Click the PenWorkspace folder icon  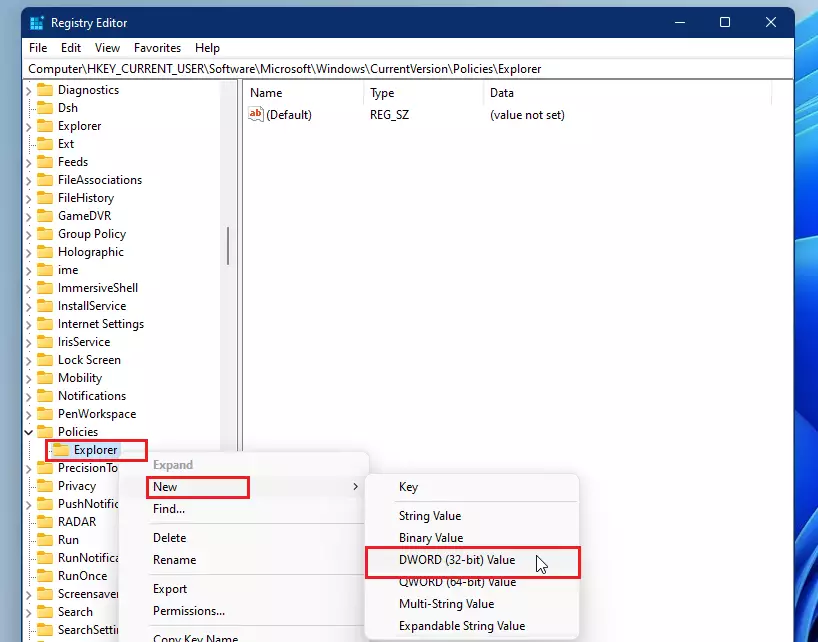point(45,414)
